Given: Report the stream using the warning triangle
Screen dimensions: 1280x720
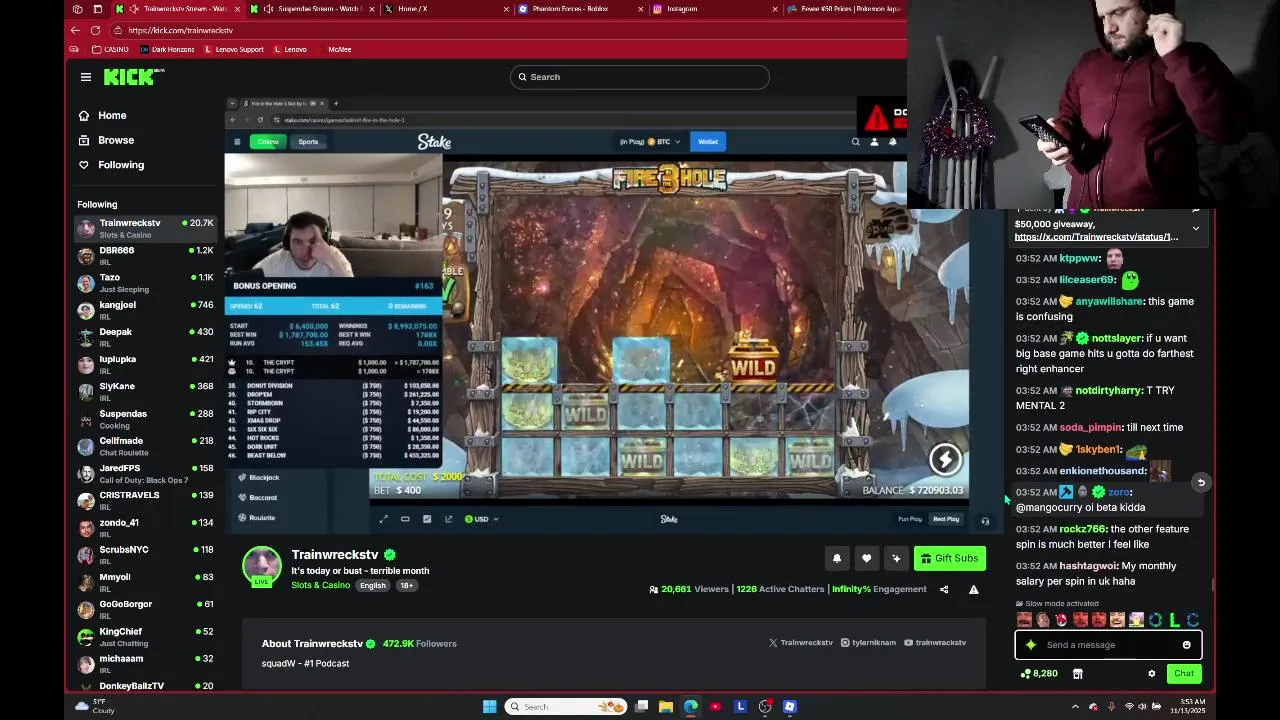Looking at the screenshot, I should point(973,589).
